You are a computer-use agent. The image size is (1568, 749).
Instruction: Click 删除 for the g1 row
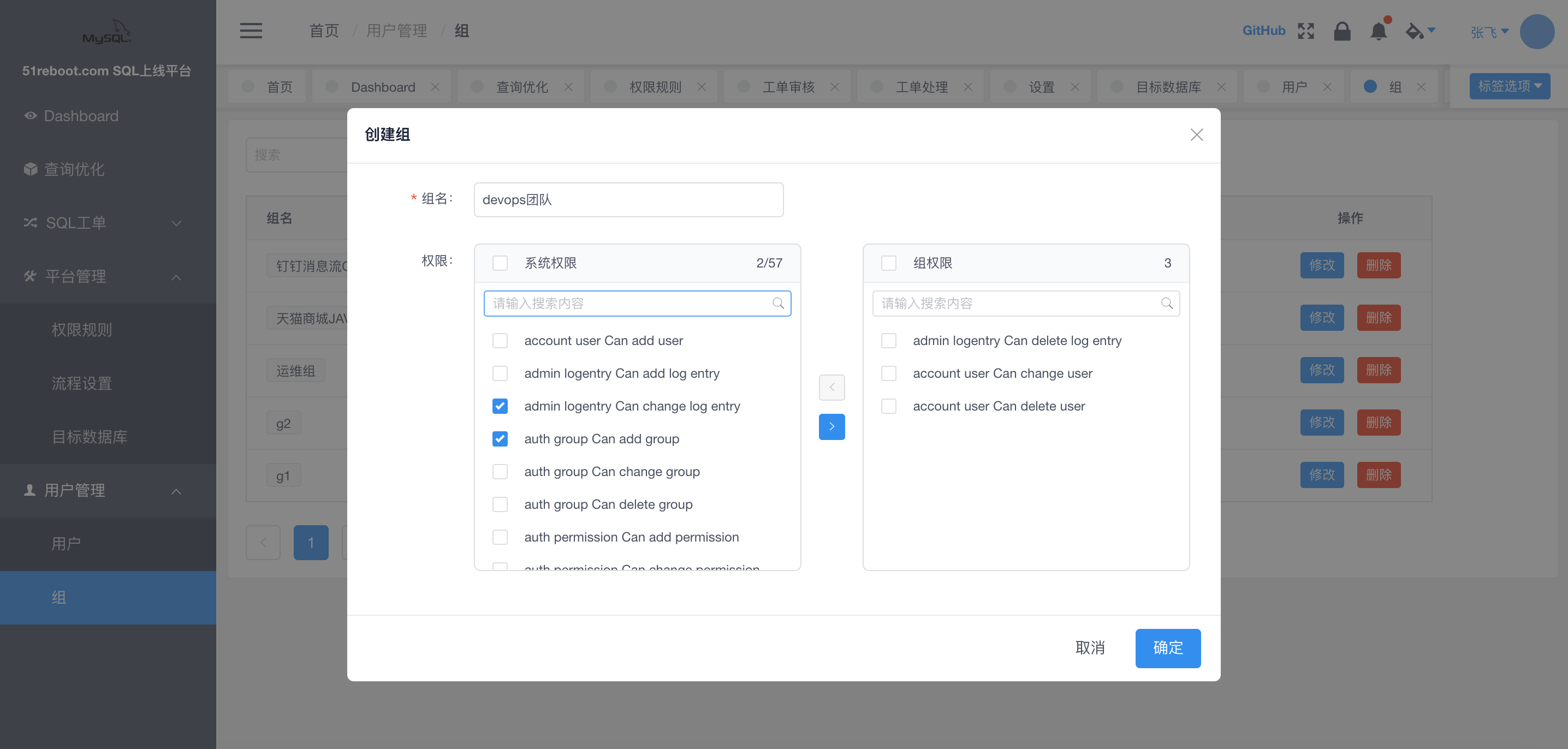pyautogui.click(x=1378, y=474)
